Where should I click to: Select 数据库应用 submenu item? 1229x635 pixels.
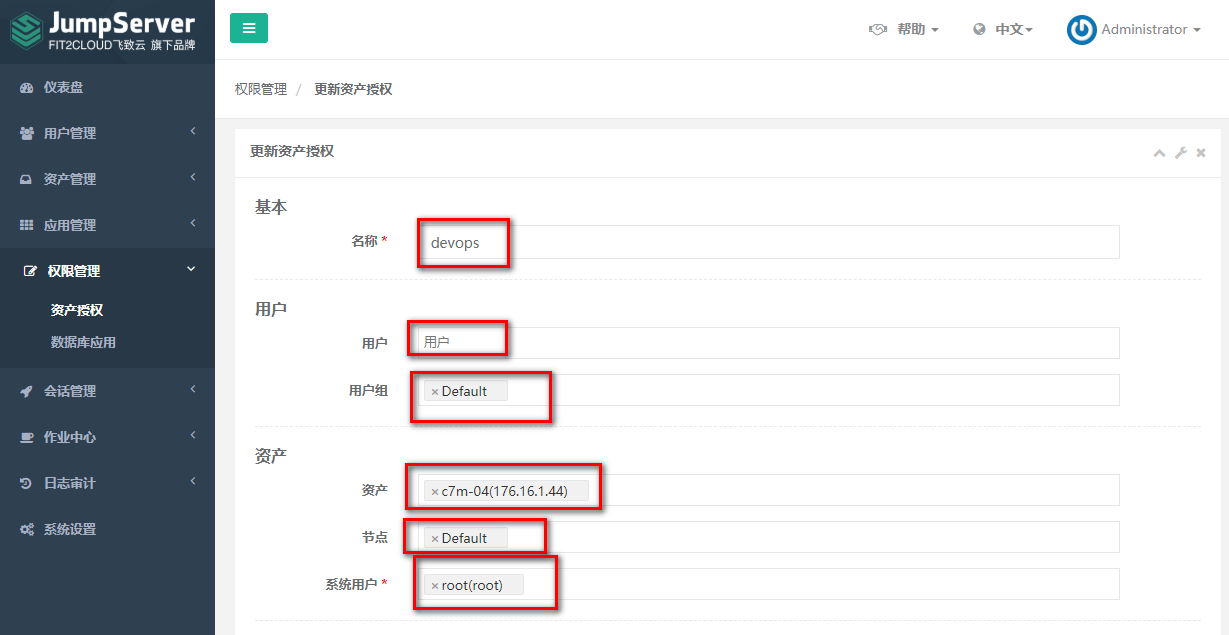pyautogui.click(x=83, y=342)
